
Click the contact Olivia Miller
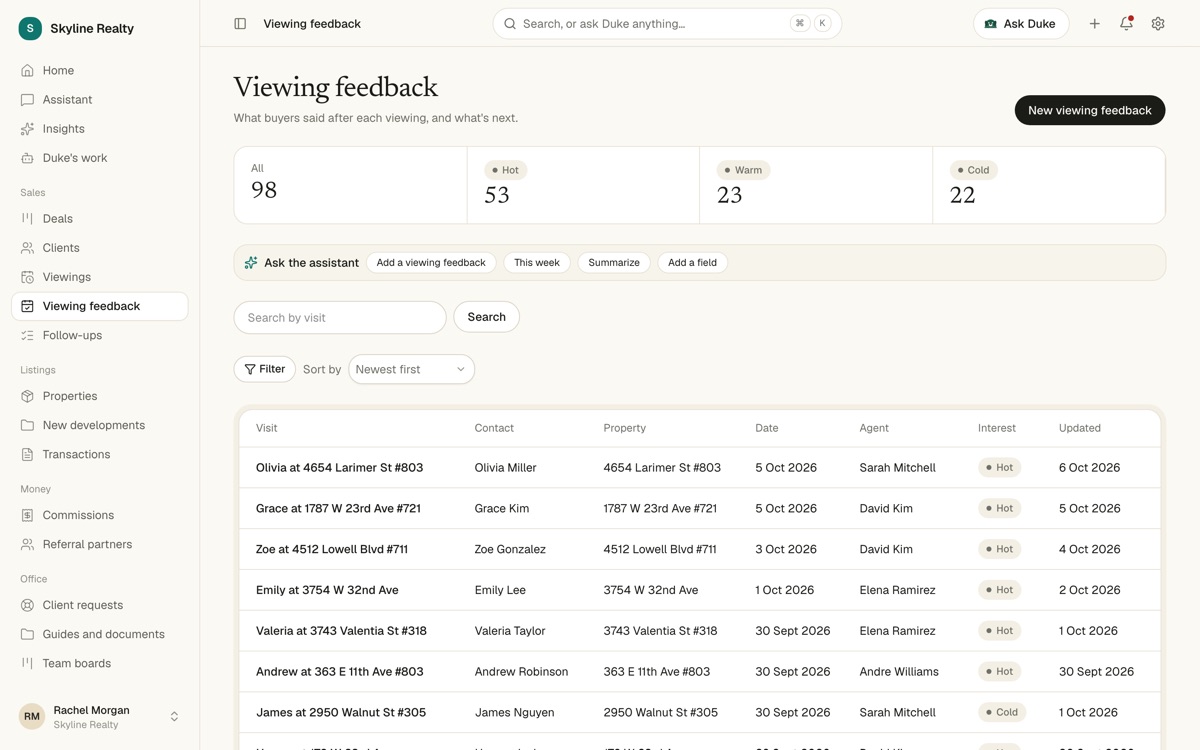[506, 468]
